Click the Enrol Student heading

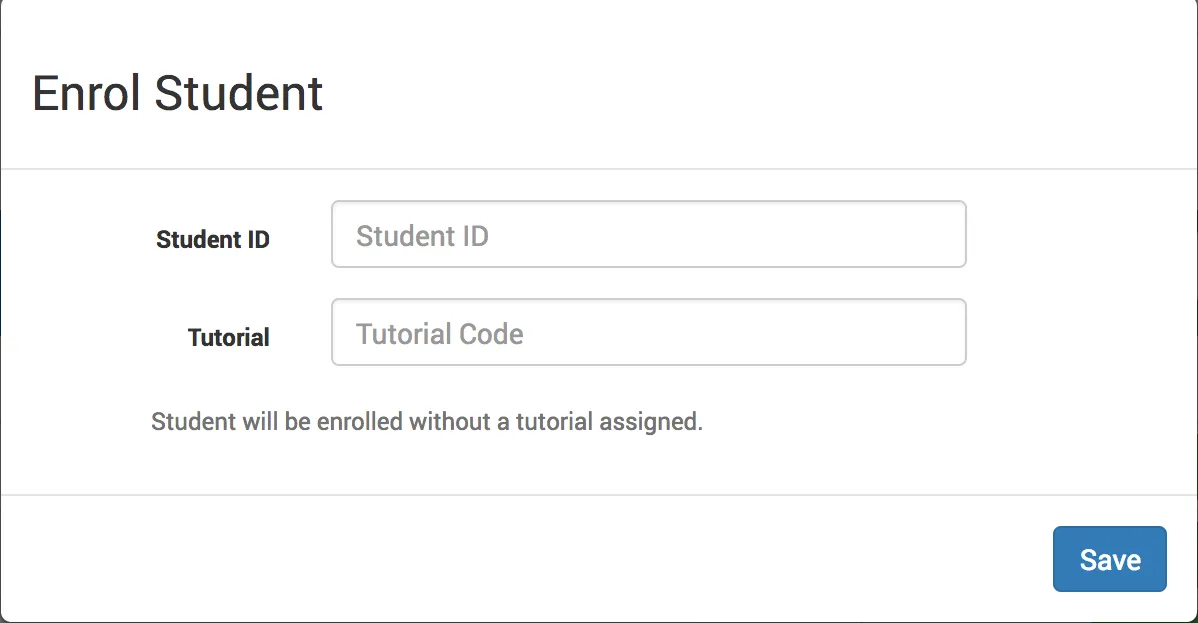pos(178,93)
